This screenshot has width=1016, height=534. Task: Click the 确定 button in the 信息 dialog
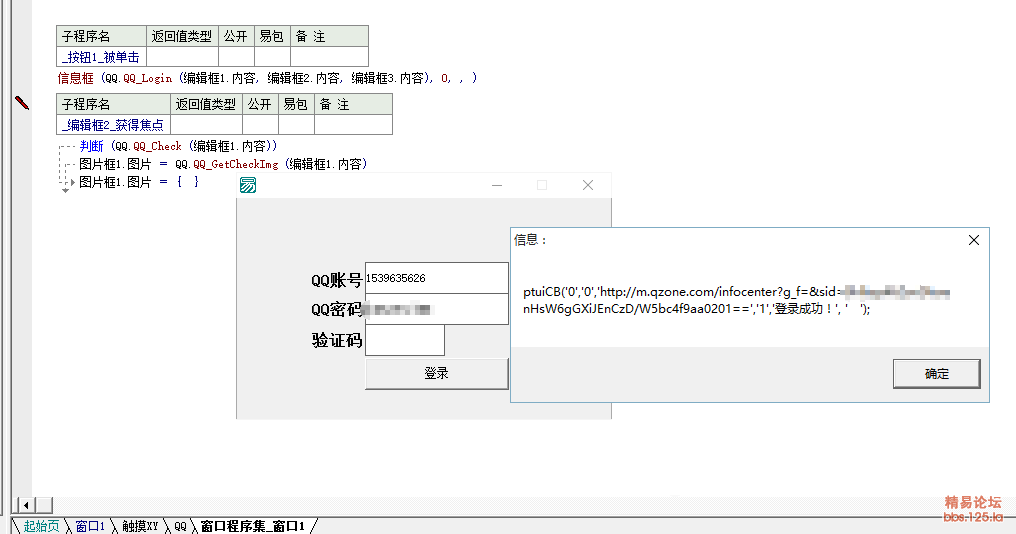[x=936, y=373]
